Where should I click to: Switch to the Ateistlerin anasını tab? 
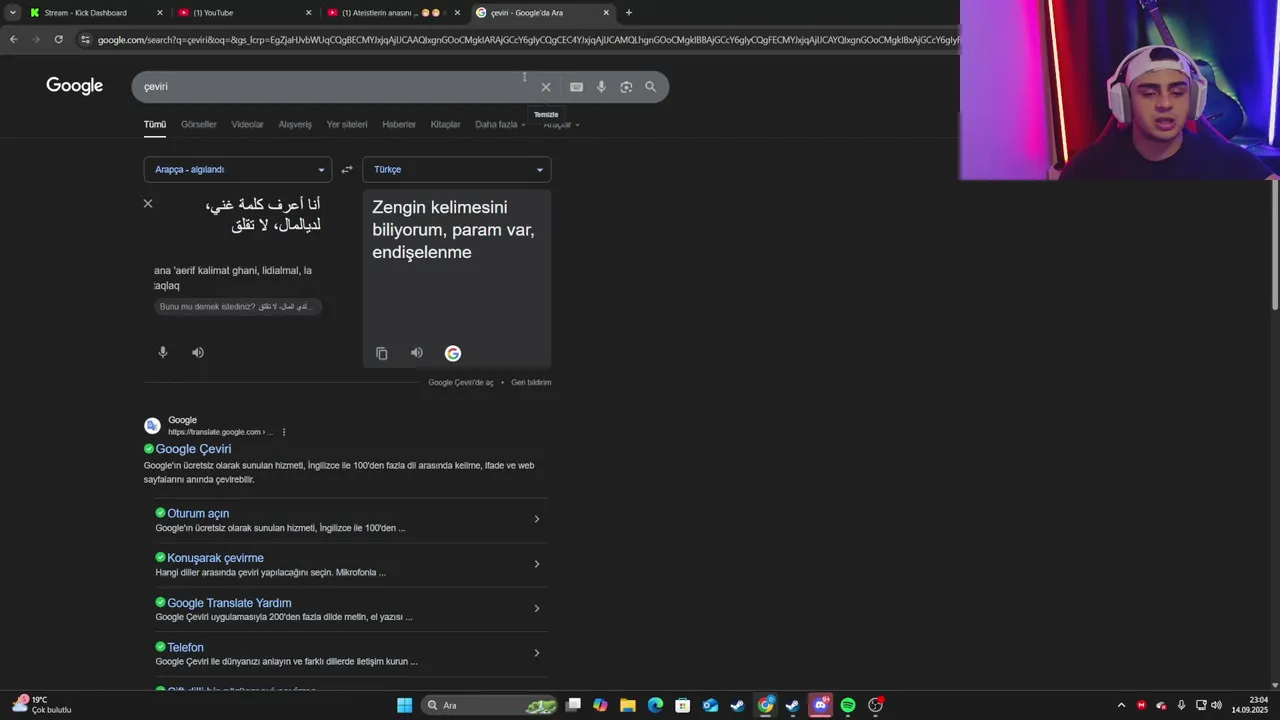[x=393, y=13]
